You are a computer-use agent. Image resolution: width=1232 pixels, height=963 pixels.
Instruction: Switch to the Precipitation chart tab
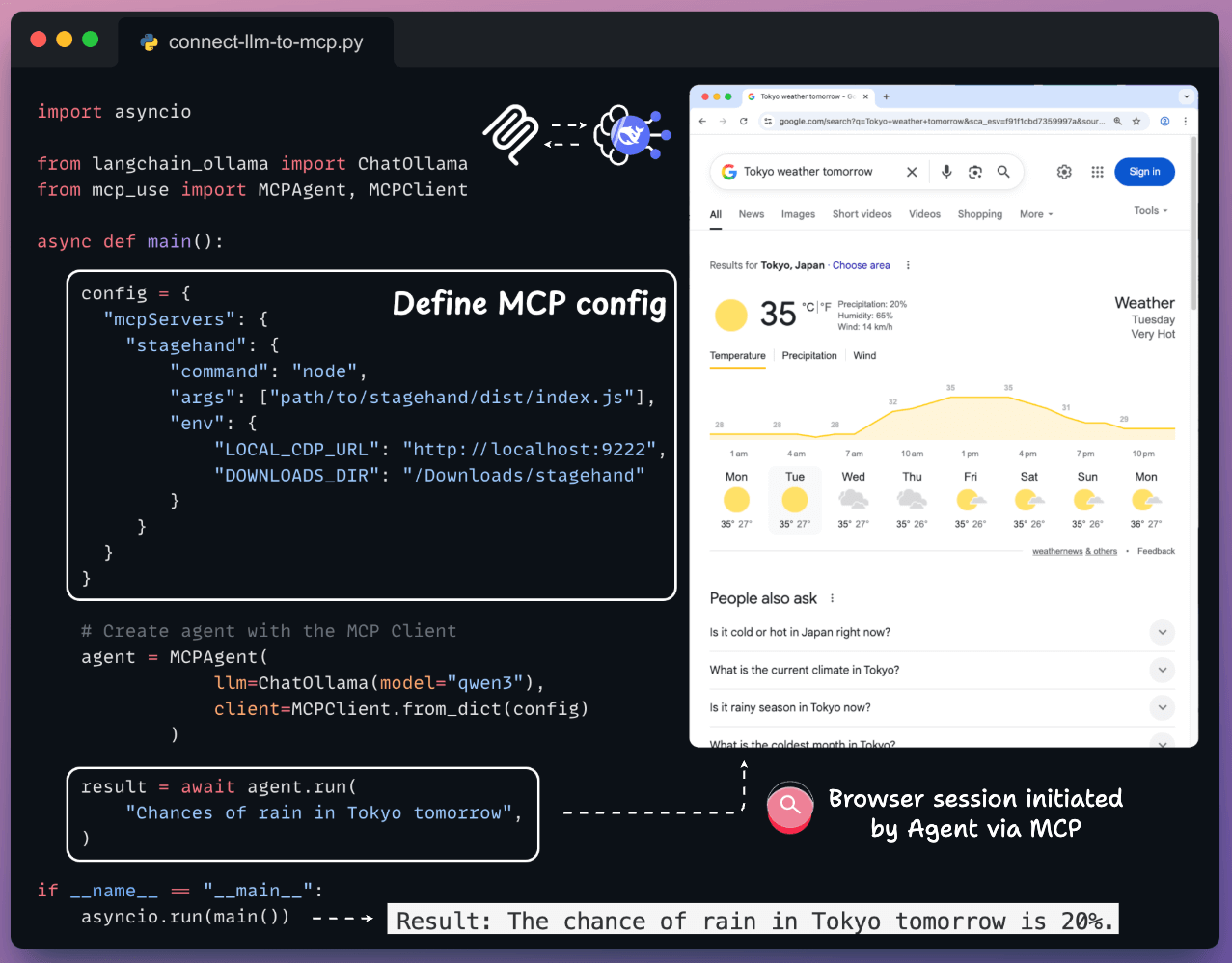tap(809, 355)
